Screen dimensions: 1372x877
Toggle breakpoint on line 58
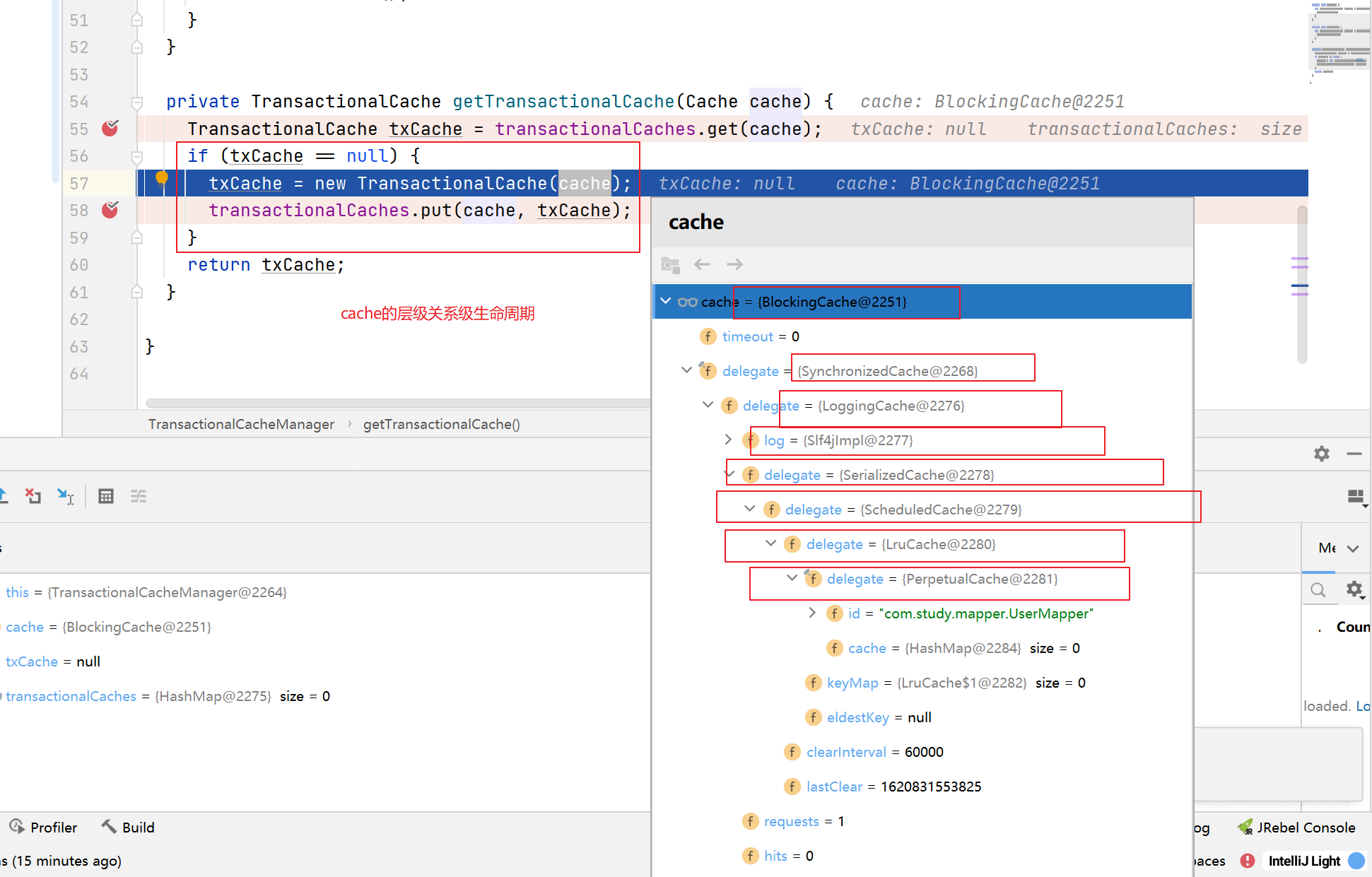(110, 210)
